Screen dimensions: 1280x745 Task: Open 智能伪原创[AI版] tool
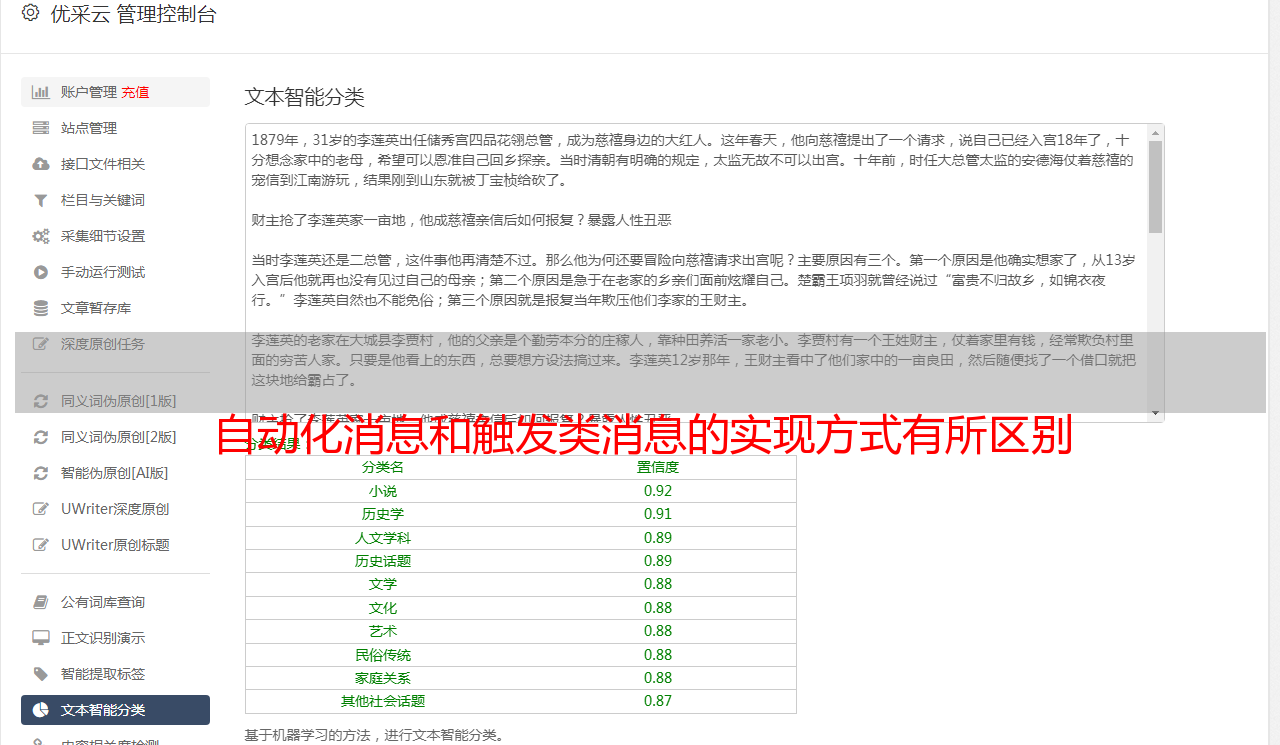pyautogui.click(x=115, y=473)
